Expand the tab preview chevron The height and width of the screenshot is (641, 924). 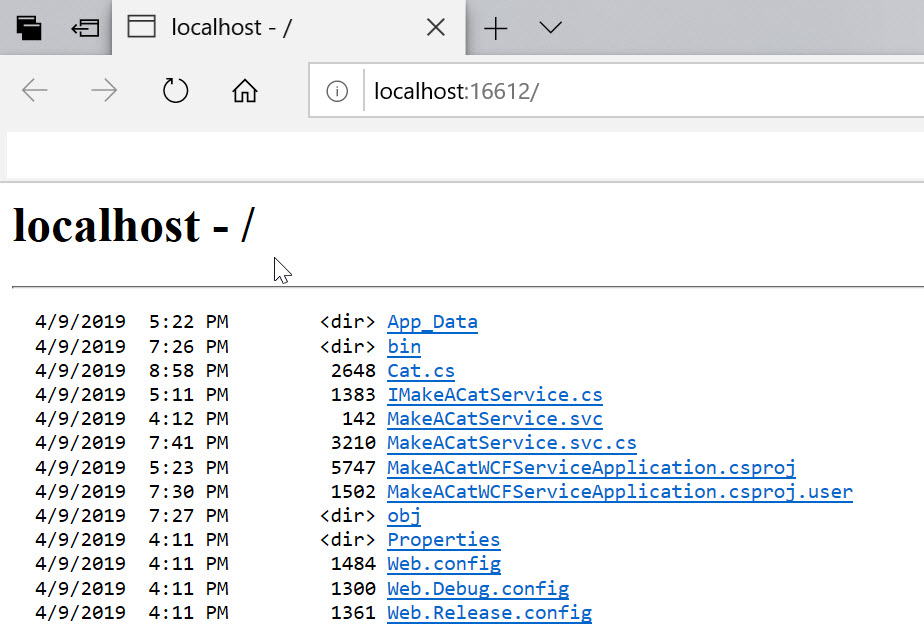(x=550, y=27)
